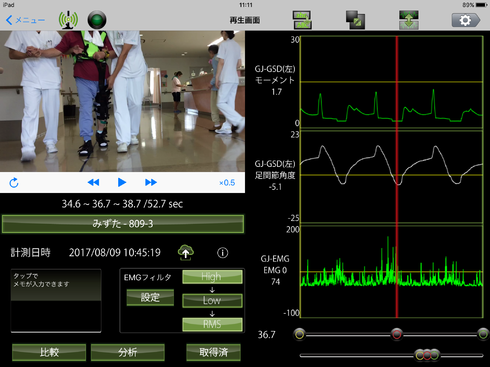Change the x0.5 playback speed
Viewport: 490px width, 367px height.
227,183
